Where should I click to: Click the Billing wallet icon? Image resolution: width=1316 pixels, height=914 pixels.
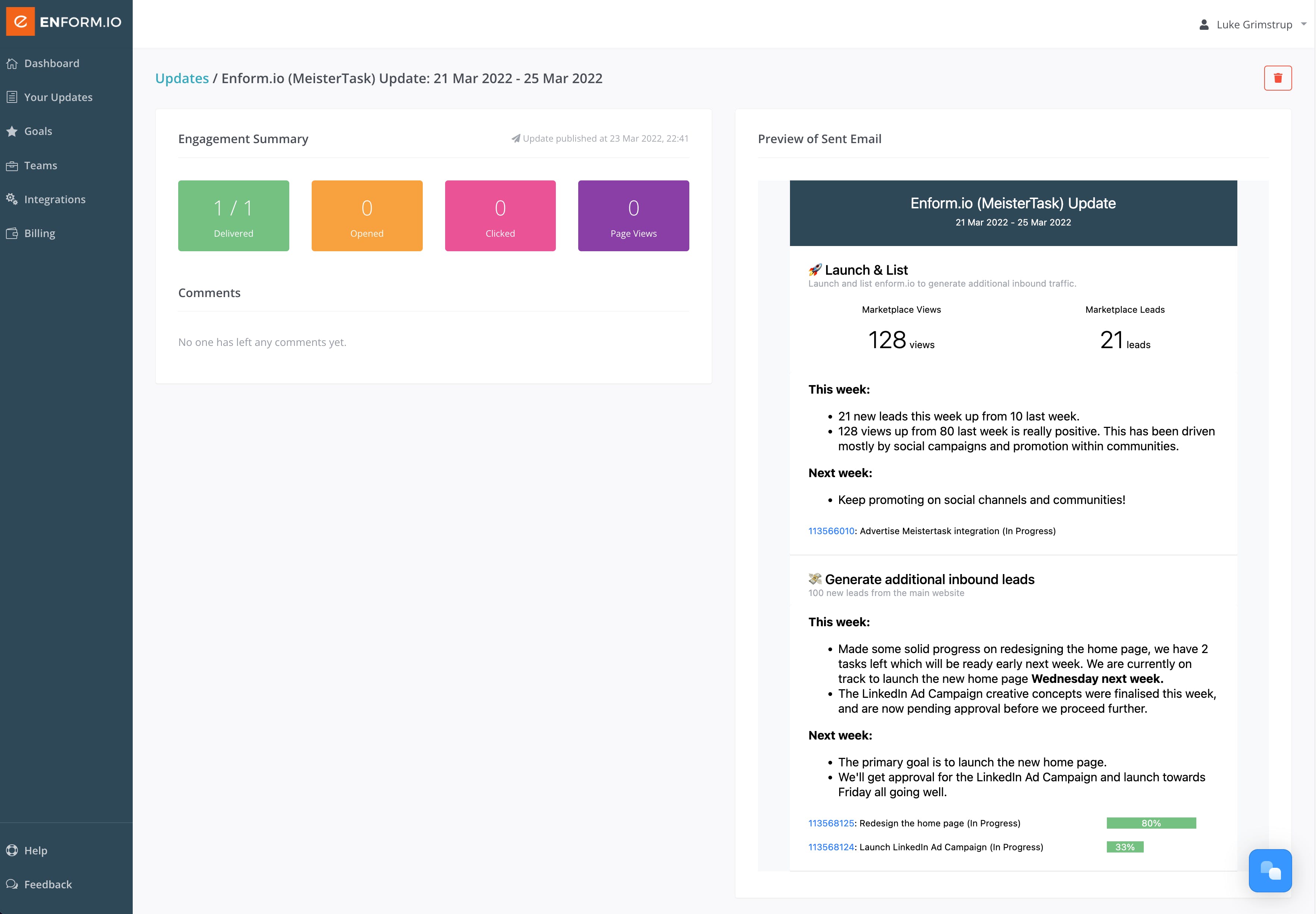pos(12,233)
